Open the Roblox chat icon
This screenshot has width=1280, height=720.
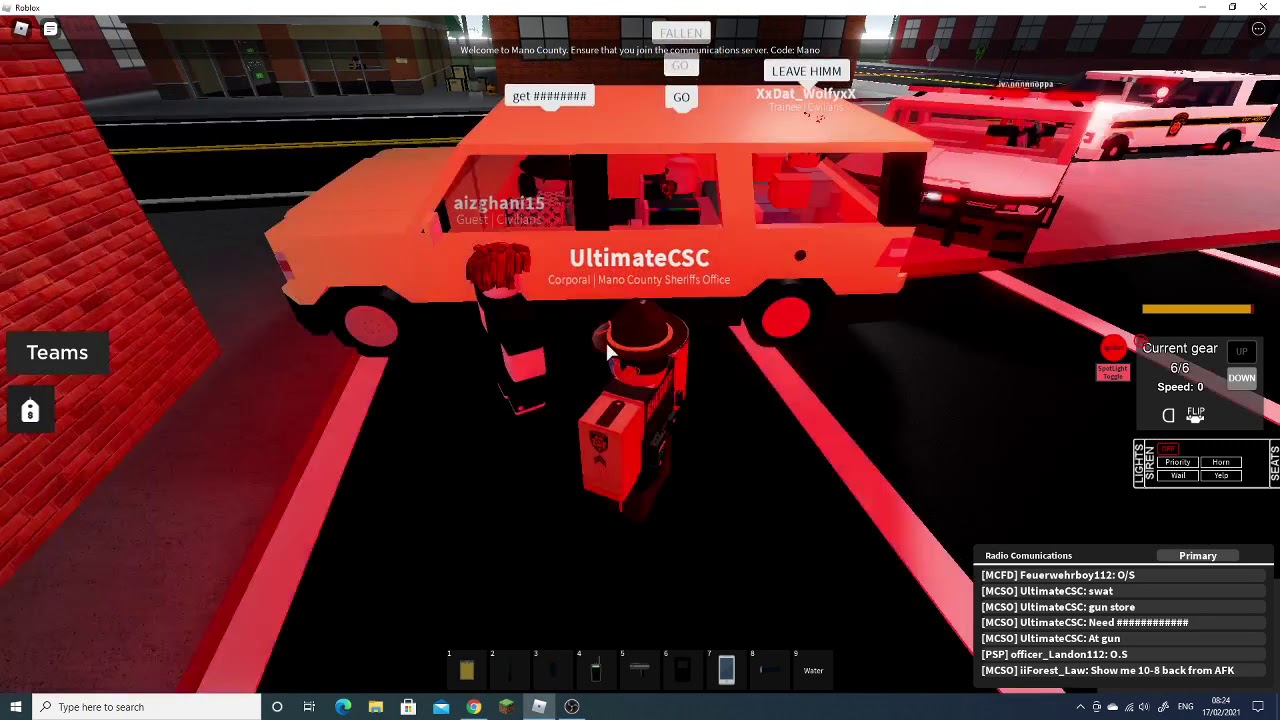50,29
